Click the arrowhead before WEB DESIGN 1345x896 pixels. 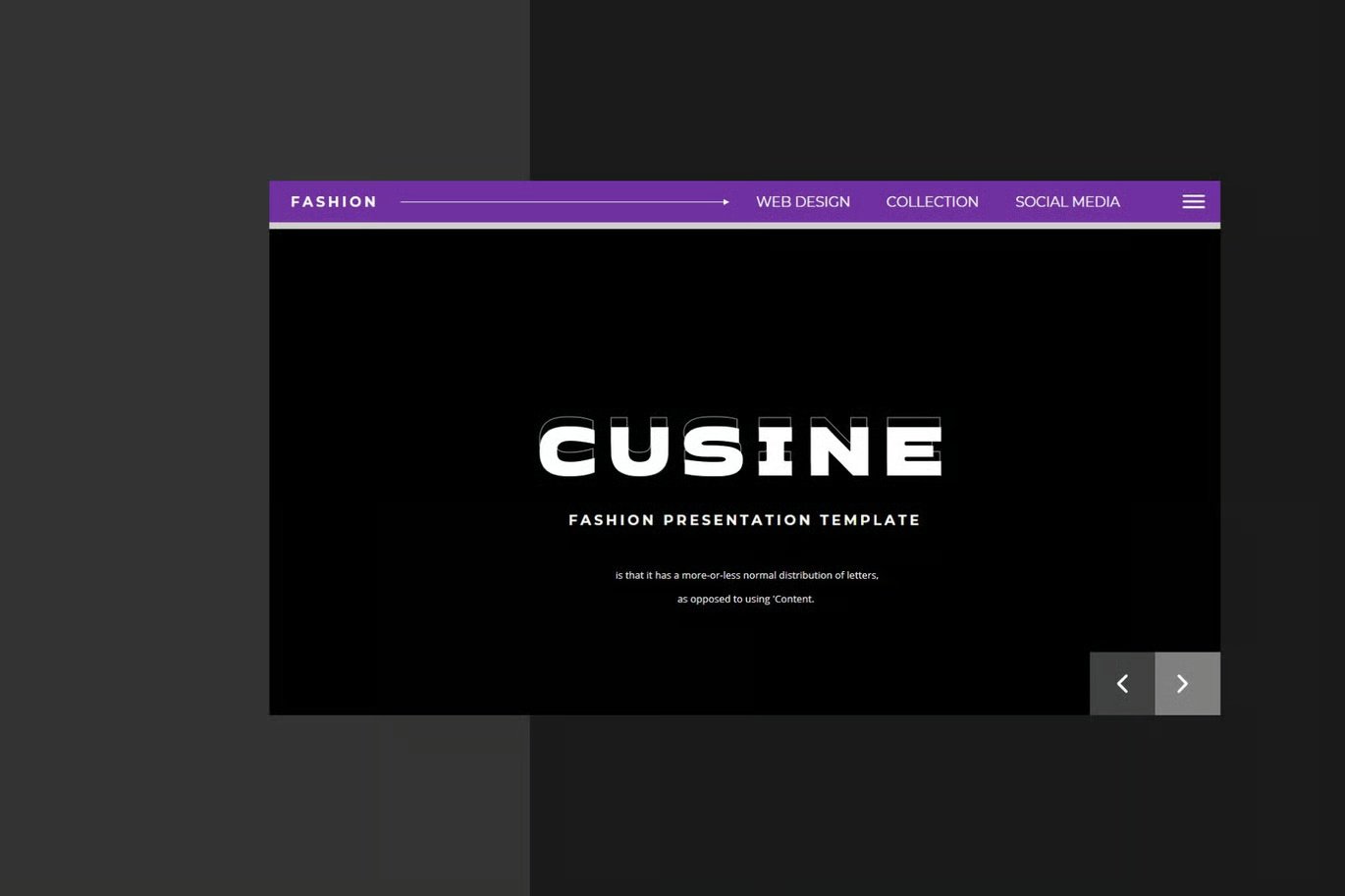[726, 202]
